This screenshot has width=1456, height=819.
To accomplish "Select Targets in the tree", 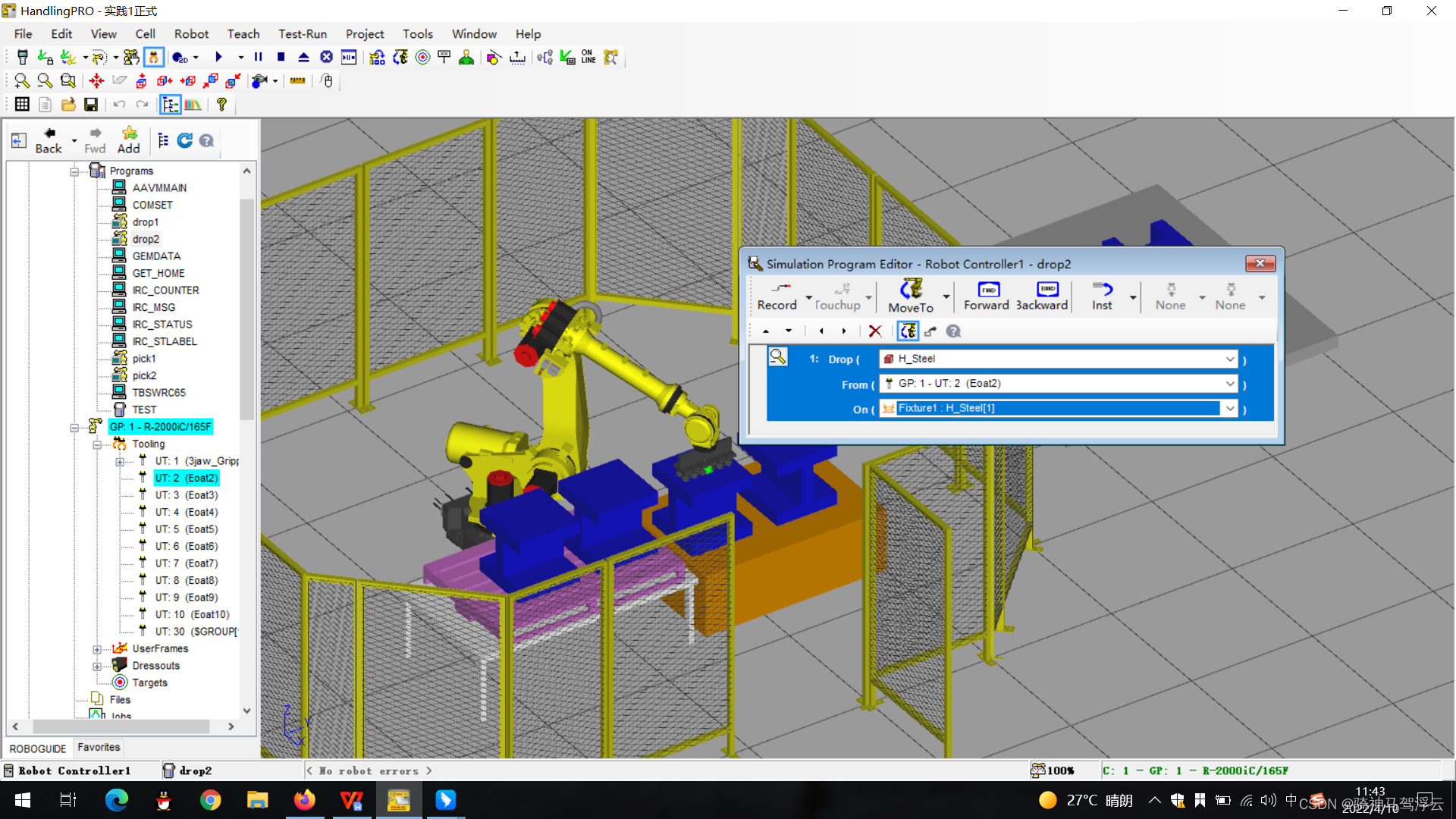I will coord(149,682).
